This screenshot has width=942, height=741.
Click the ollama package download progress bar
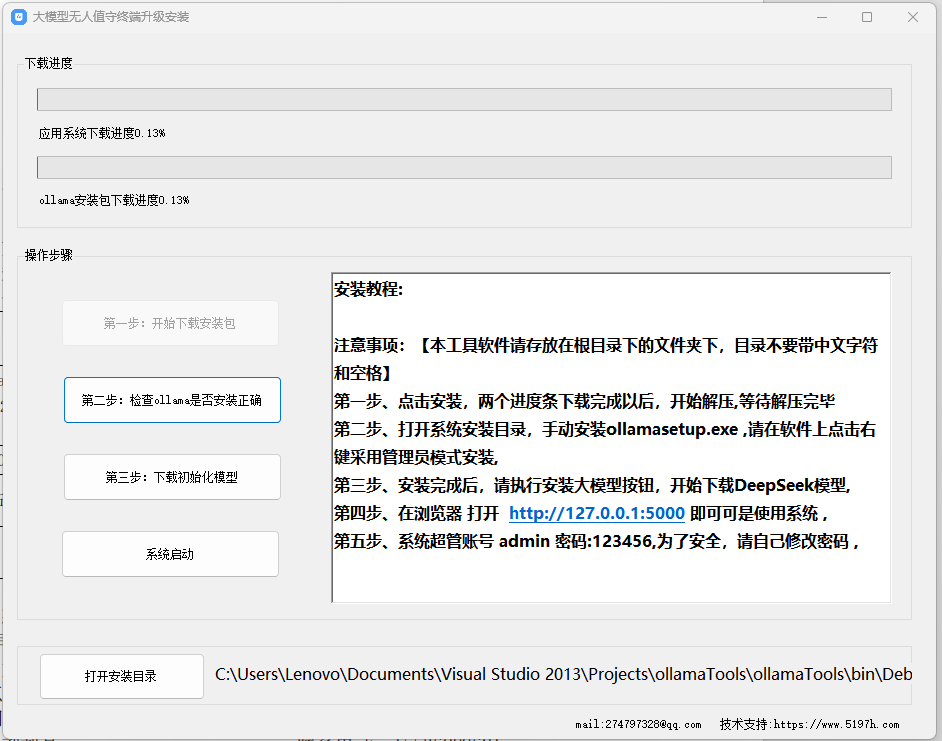pos(464,168)
